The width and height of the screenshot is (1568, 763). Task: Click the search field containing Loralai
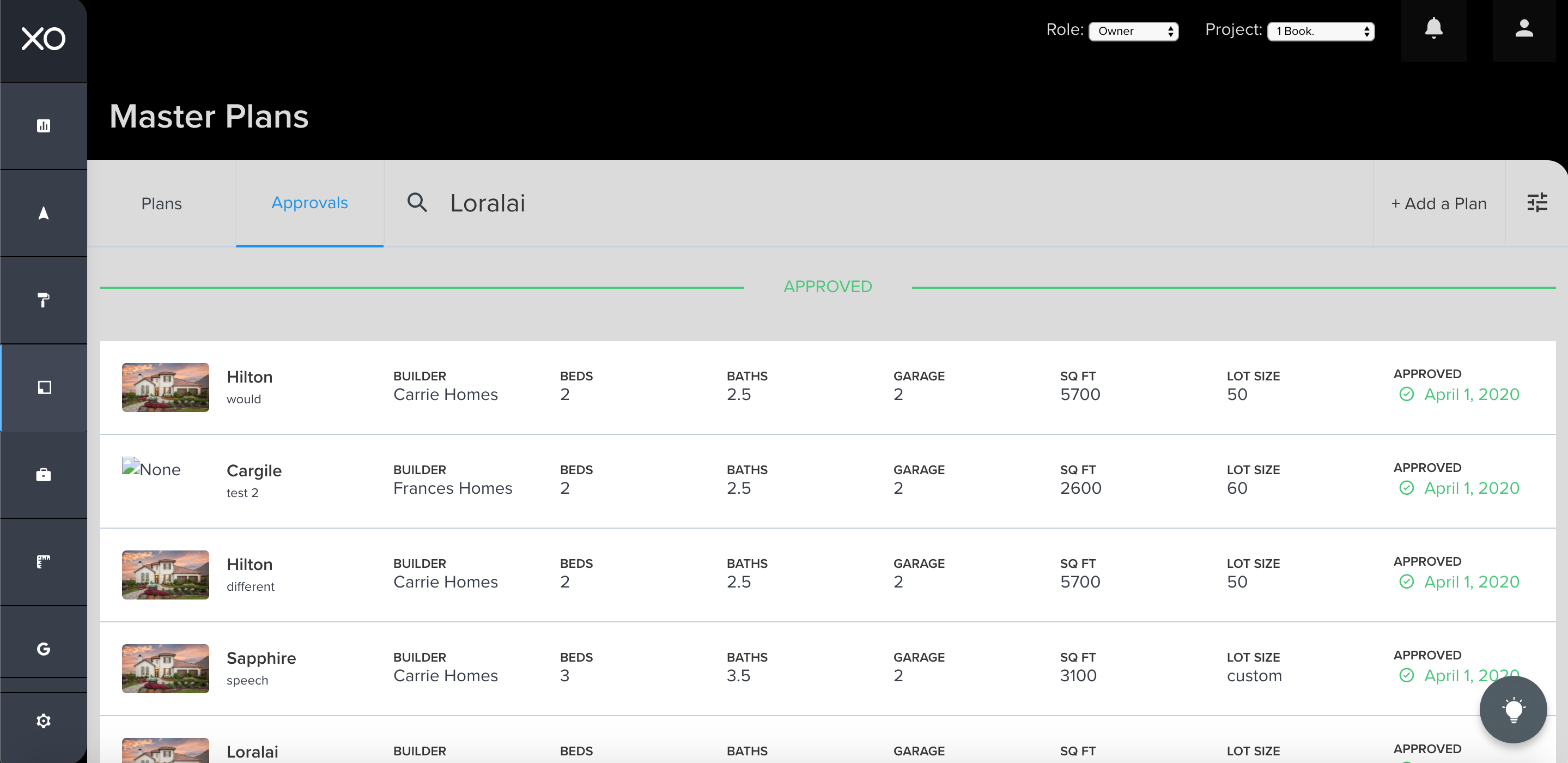tap(609, 203)
